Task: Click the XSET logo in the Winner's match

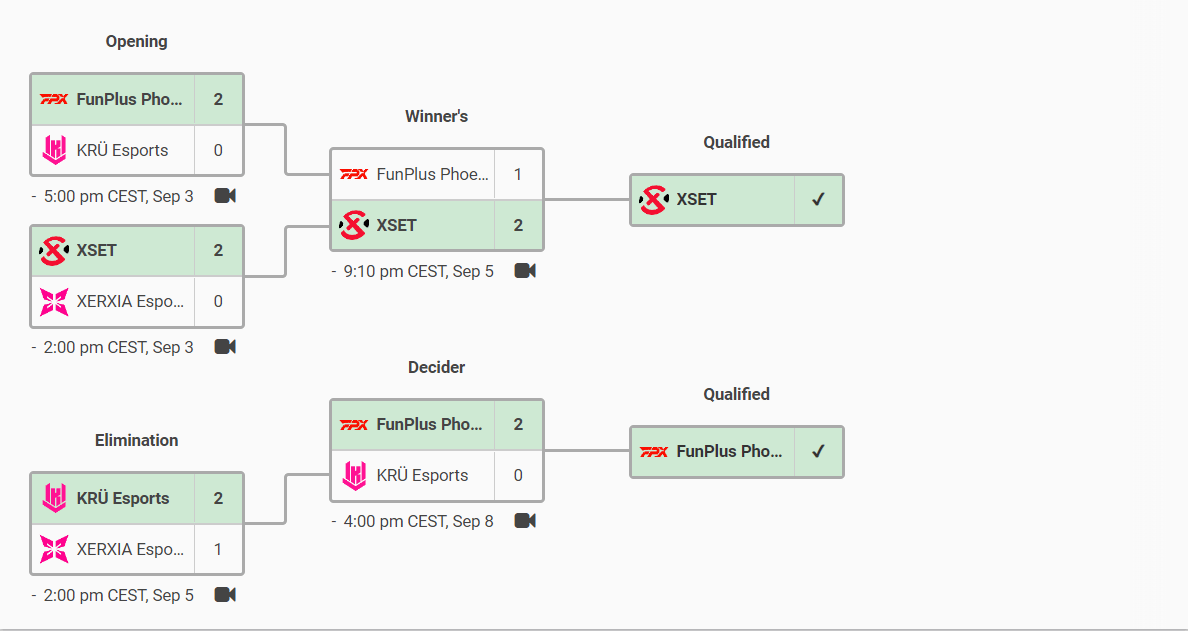Action: click(354, 225)
